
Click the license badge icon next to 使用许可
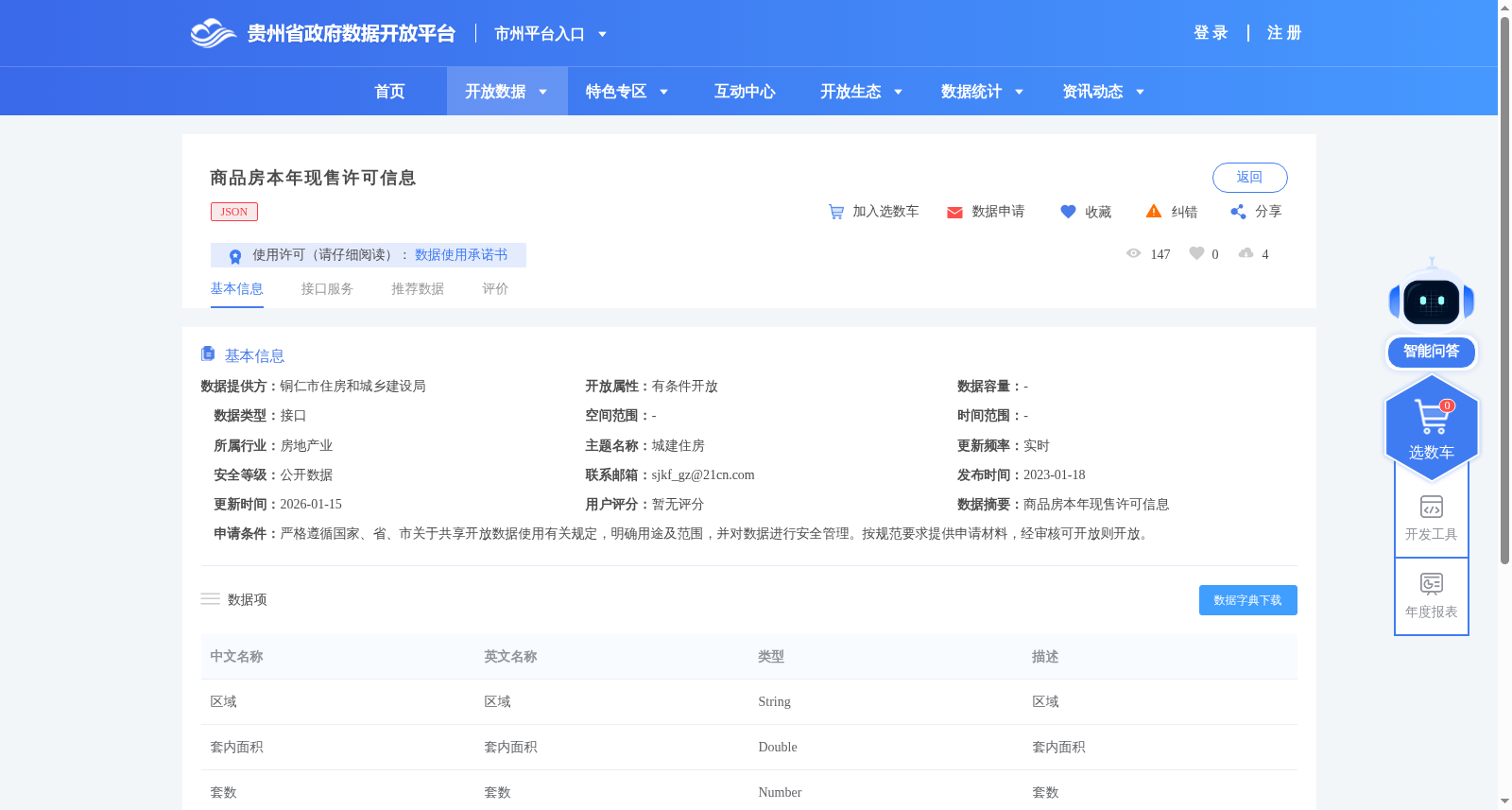tap(235, 256)
